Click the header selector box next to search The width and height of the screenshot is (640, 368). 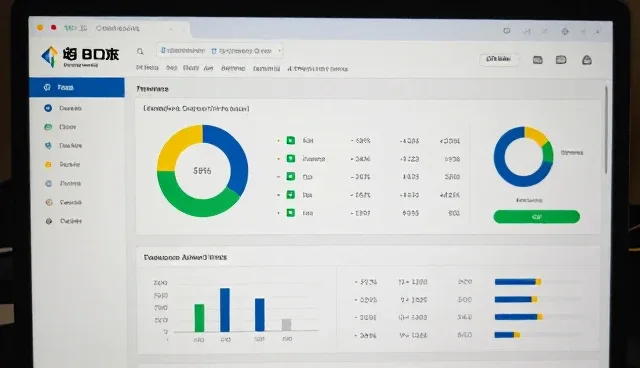(220, 51)
